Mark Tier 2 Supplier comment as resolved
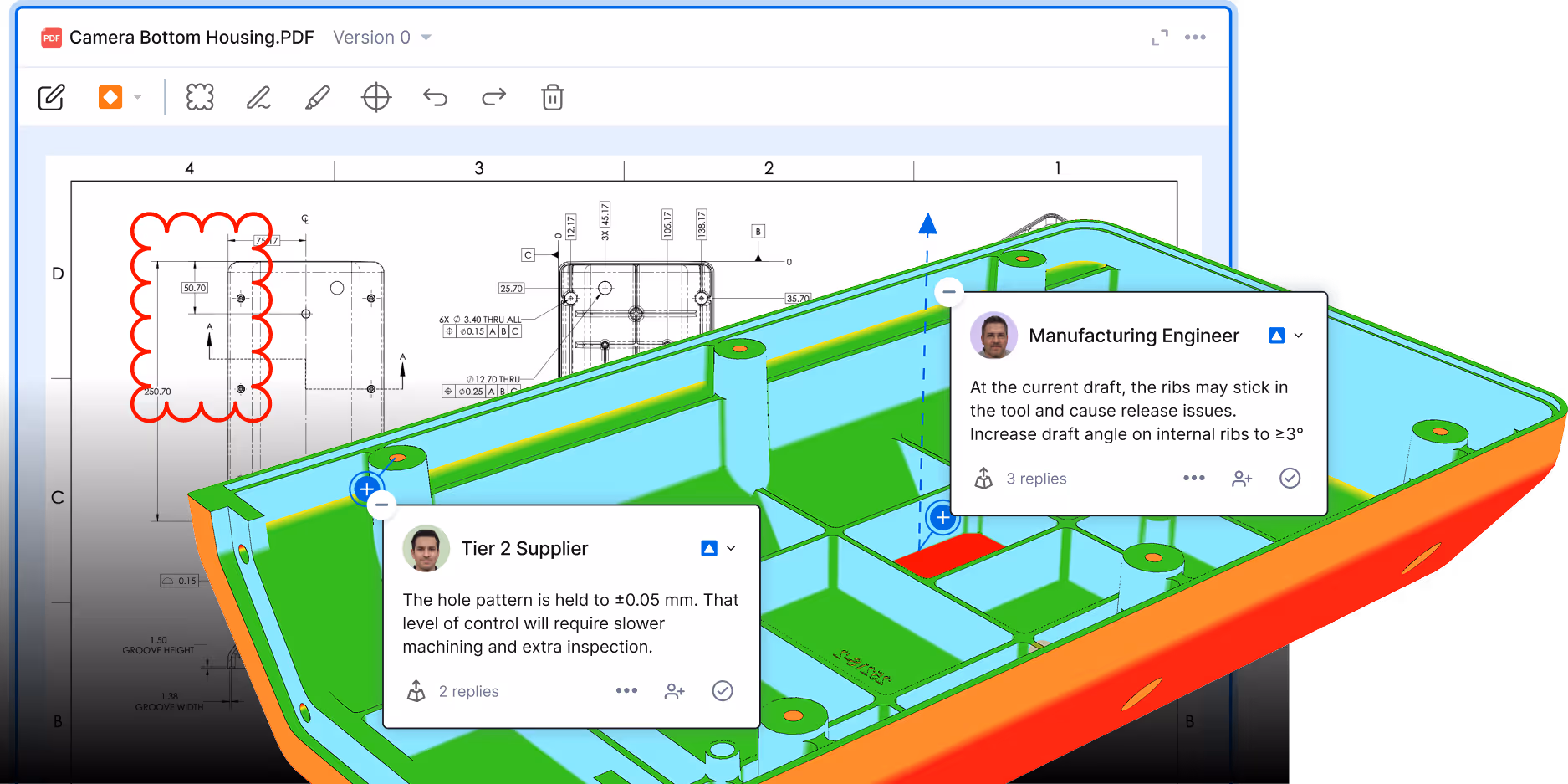Screen dimensions: 1568x784 pos(723,691)
